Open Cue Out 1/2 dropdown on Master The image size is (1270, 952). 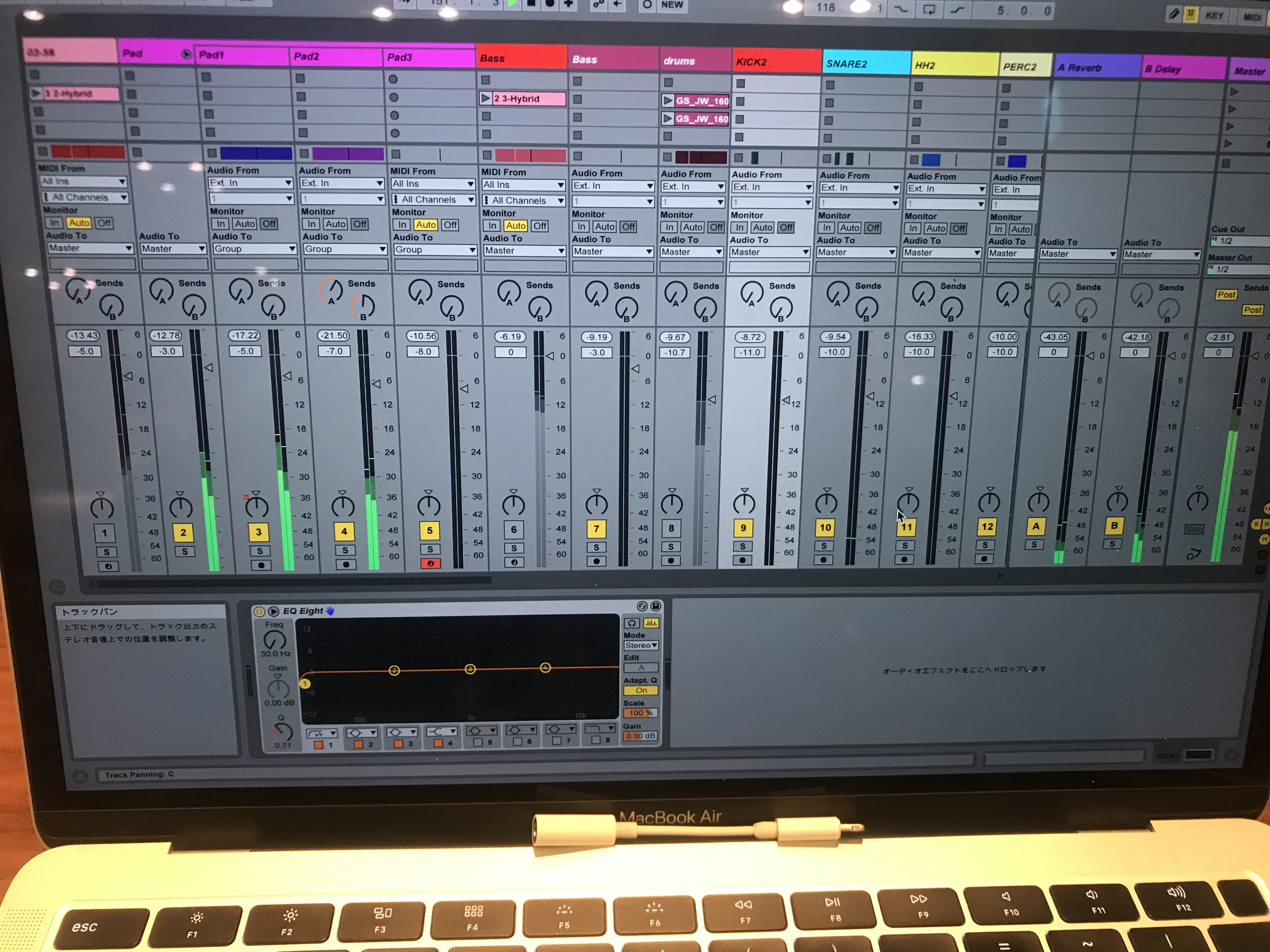pos(1240,241)
